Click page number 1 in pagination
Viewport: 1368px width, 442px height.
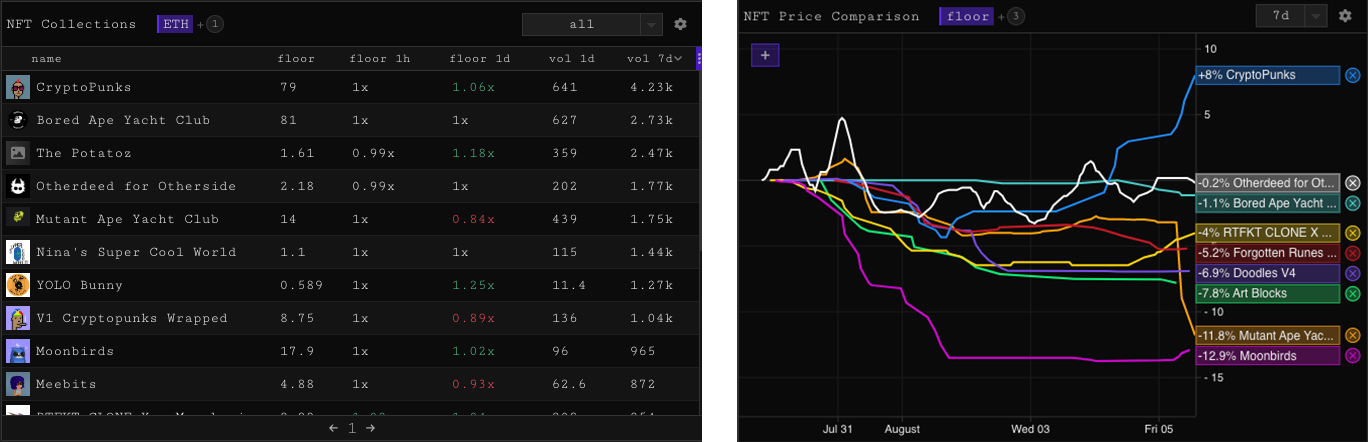[x=352, y=428]
